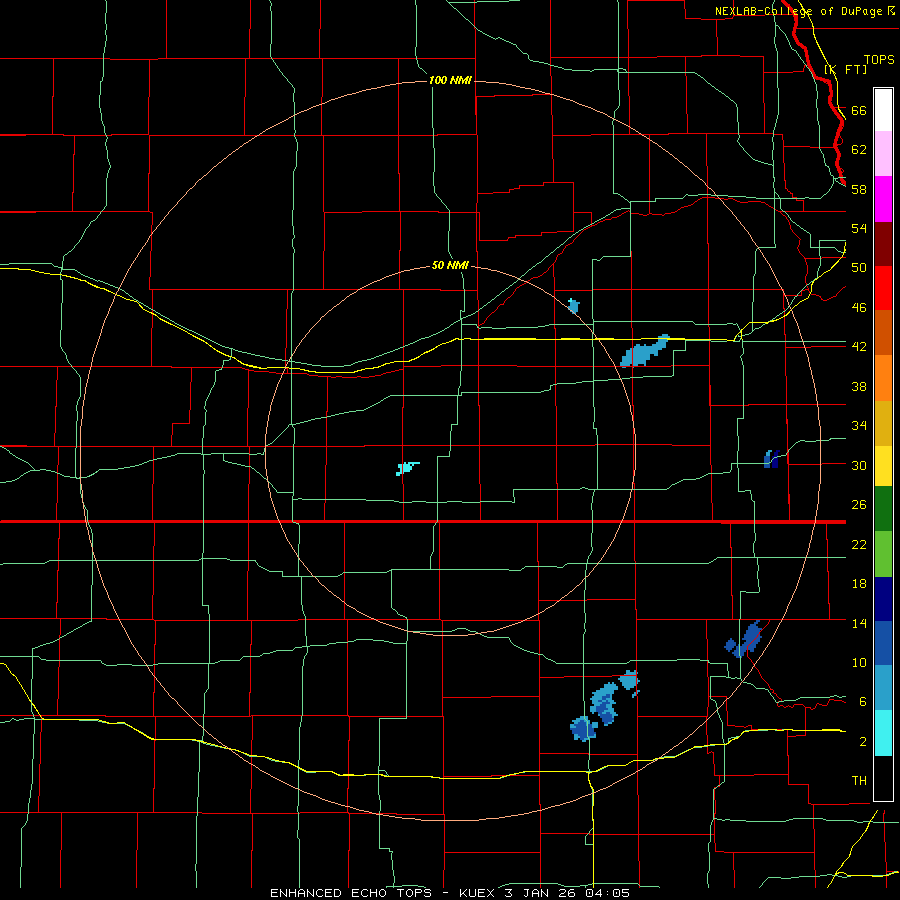Screen dimensions: 900x900
Task: Click the light green legend segment
Action: pos(883,554)
